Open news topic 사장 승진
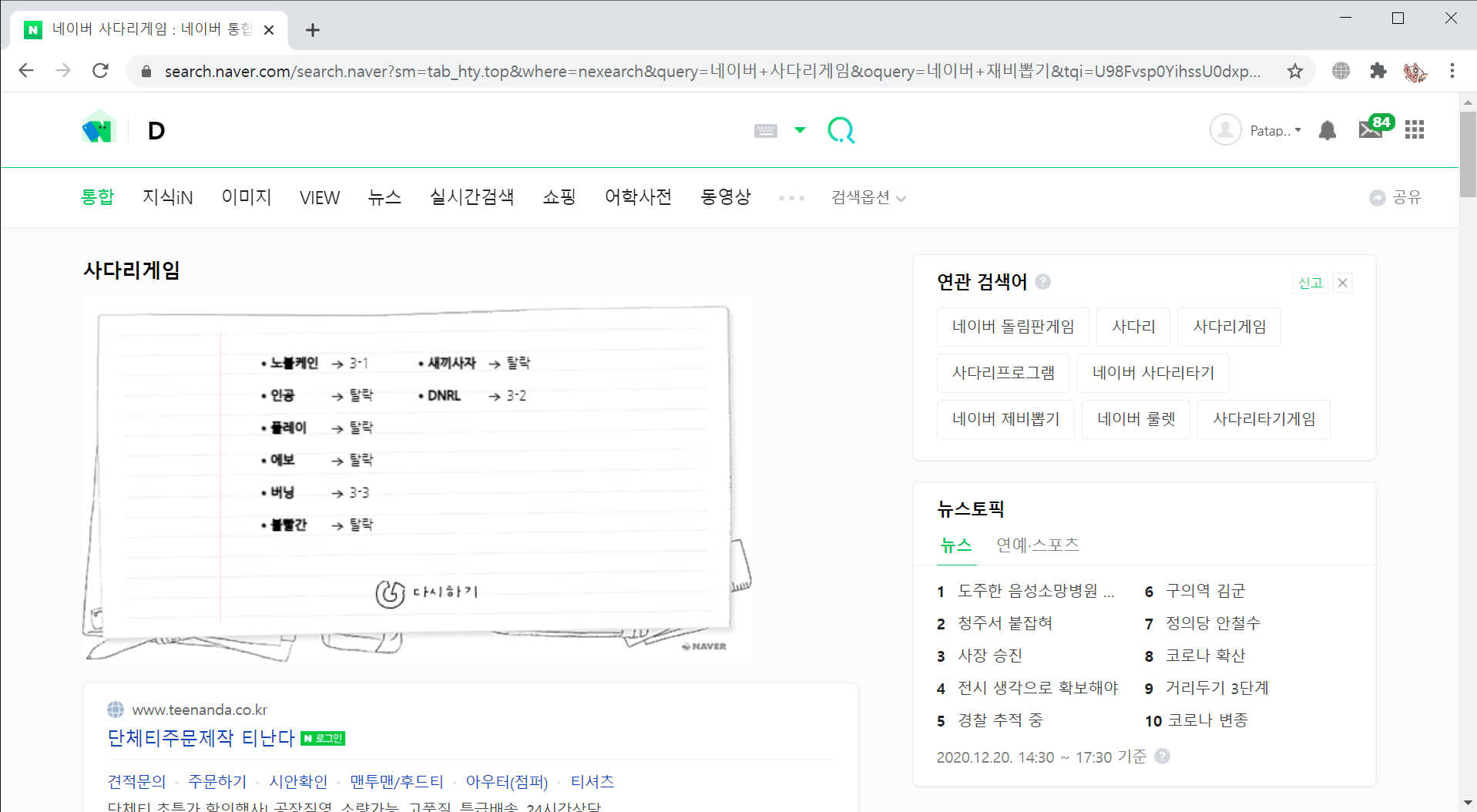The width and height of the screenshot is (1477, 812). [990, 656]
